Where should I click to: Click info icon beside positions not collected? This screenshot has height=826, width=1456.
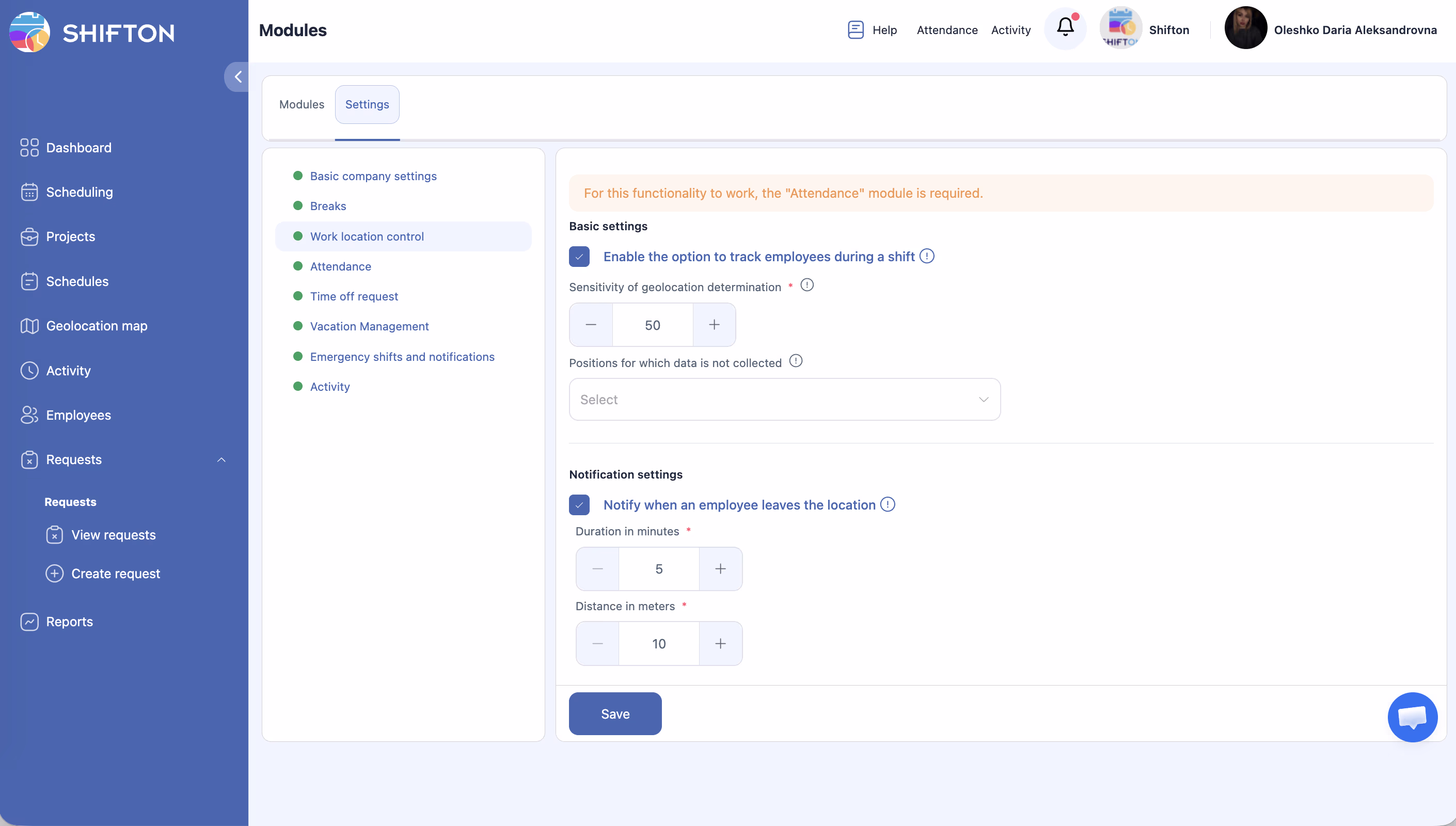pyautogui.click(x=796, y=361)
